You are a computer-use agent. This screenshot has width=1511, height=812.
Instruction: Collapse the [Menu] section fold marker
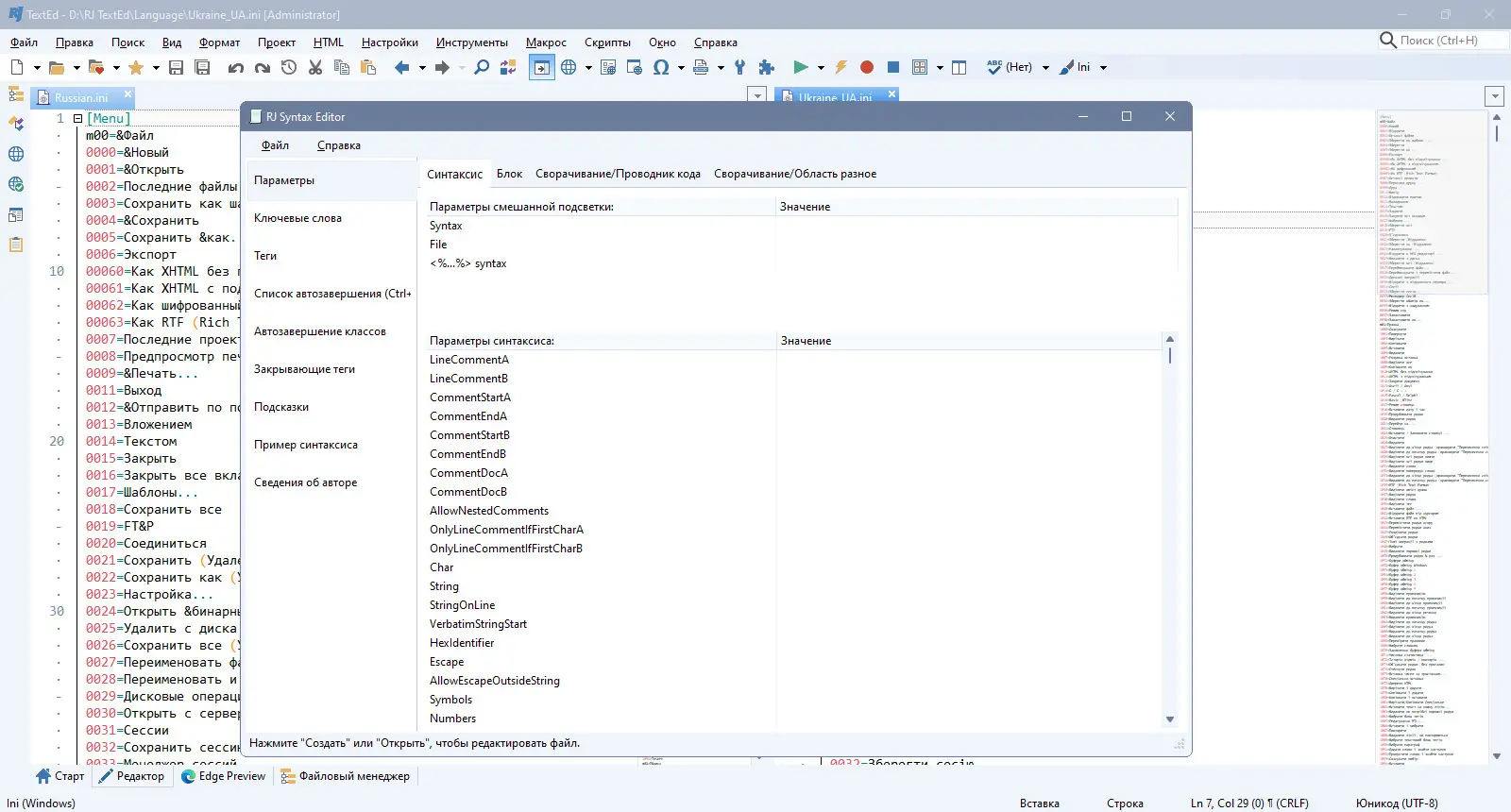[78, 119]
